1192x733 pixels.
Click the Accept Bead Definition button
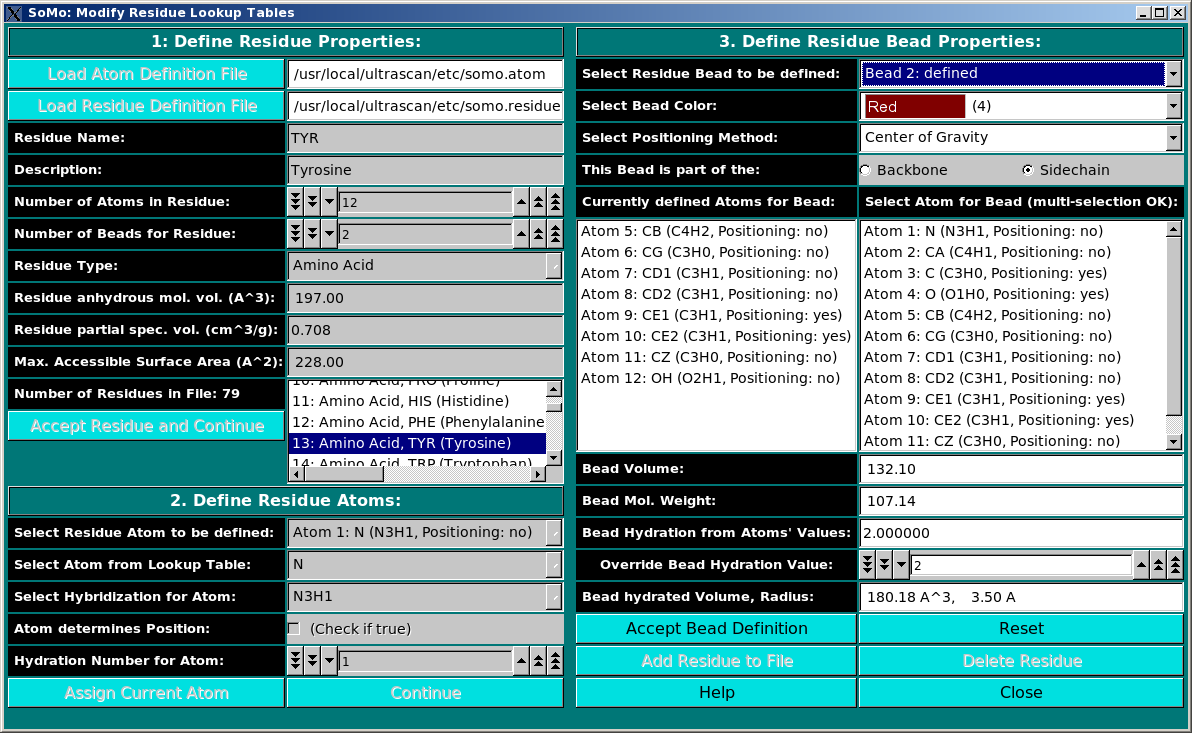tap(716, 629)
